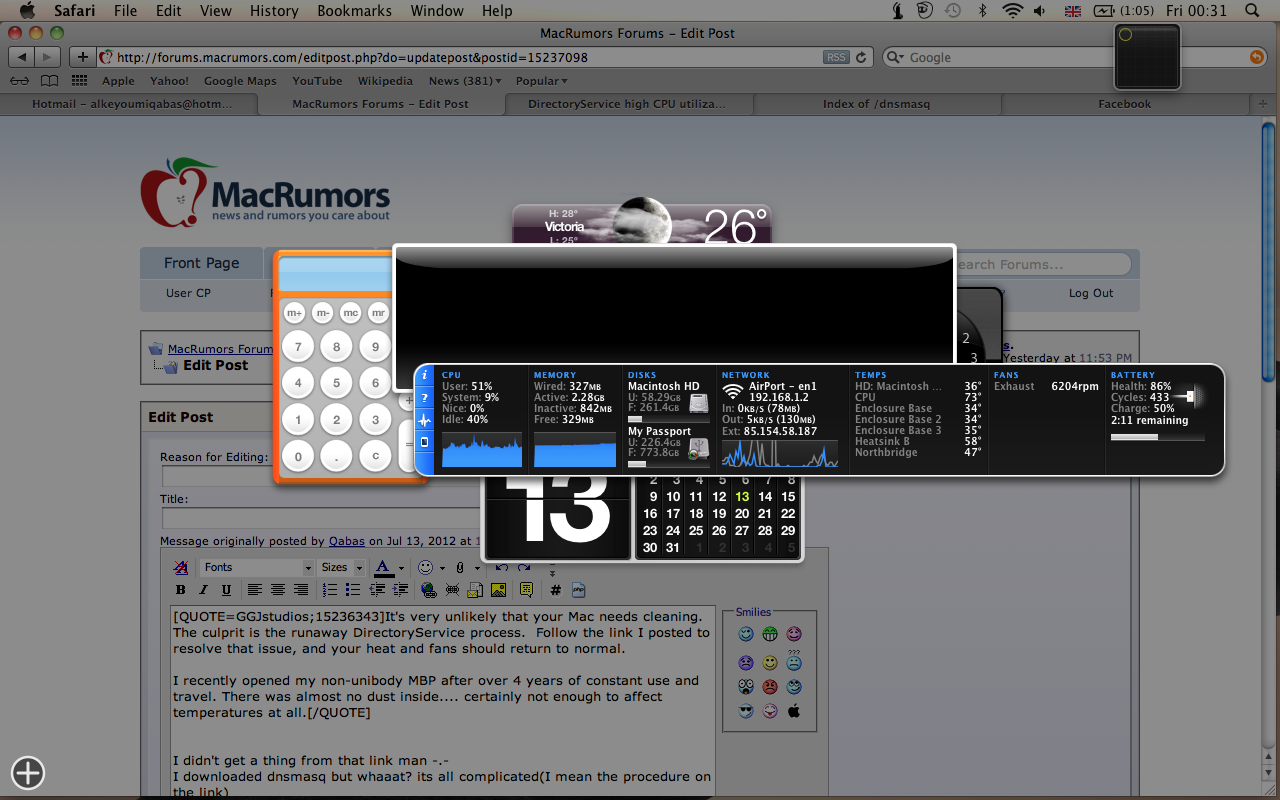The width and height of the screenshot is (1280, 800).
Task: Remove link with unlink icon
Action: tap(452, 590)
